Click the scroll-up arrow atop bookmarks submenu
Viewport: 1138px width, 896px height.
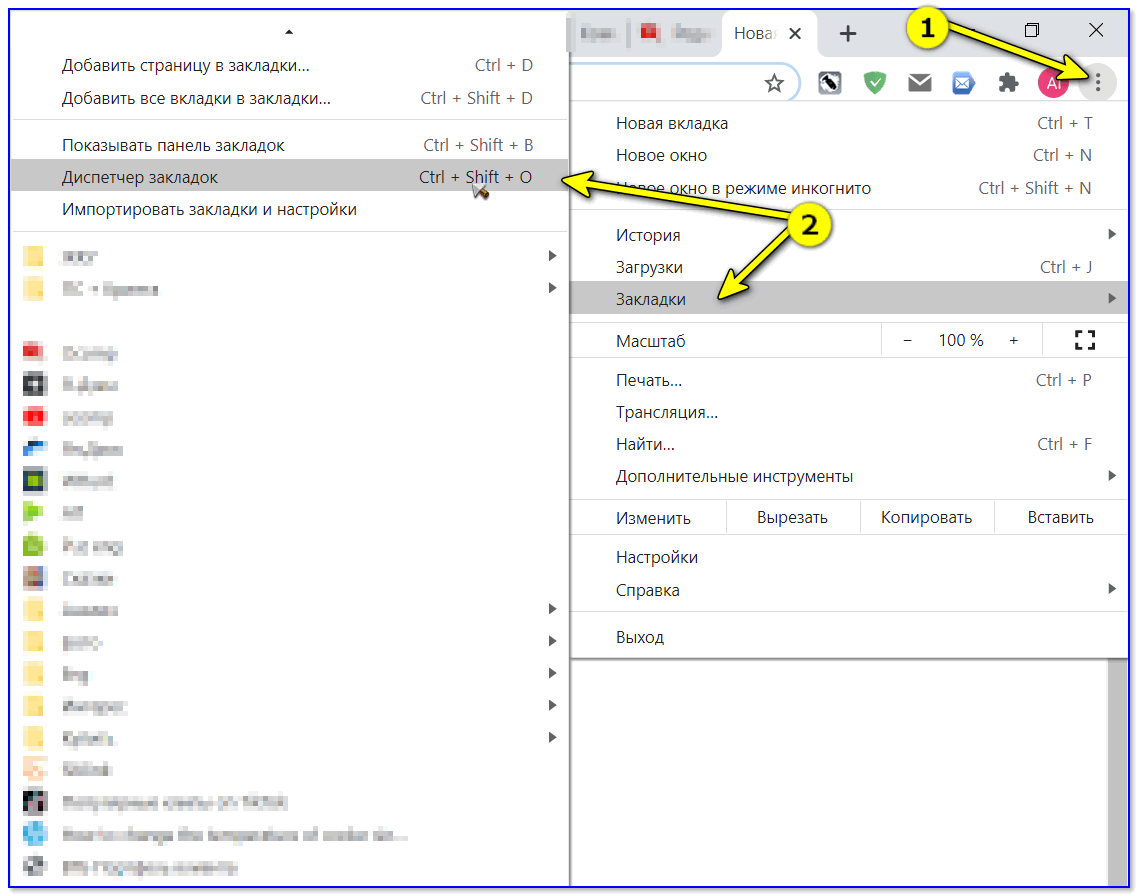(289, 32)
